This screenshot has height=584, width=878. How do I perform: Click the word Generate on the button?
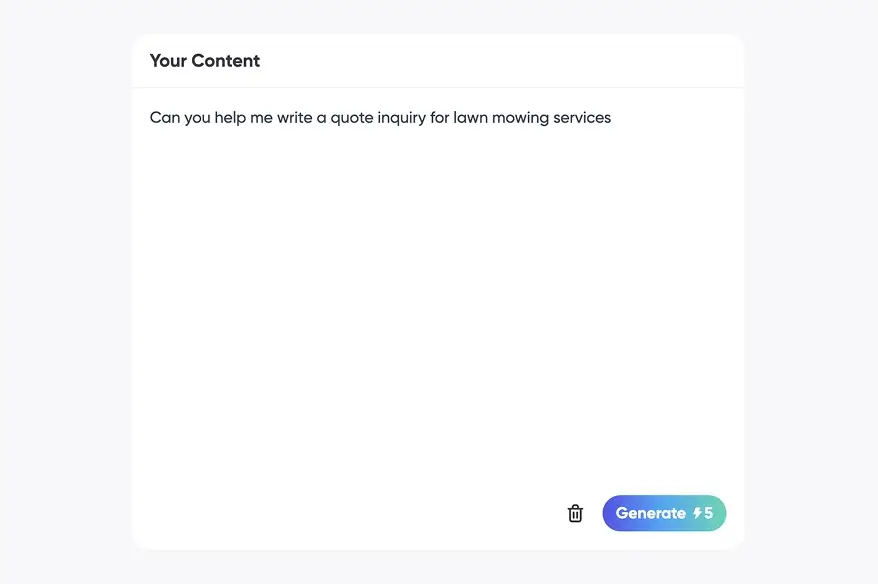(652, 513)
